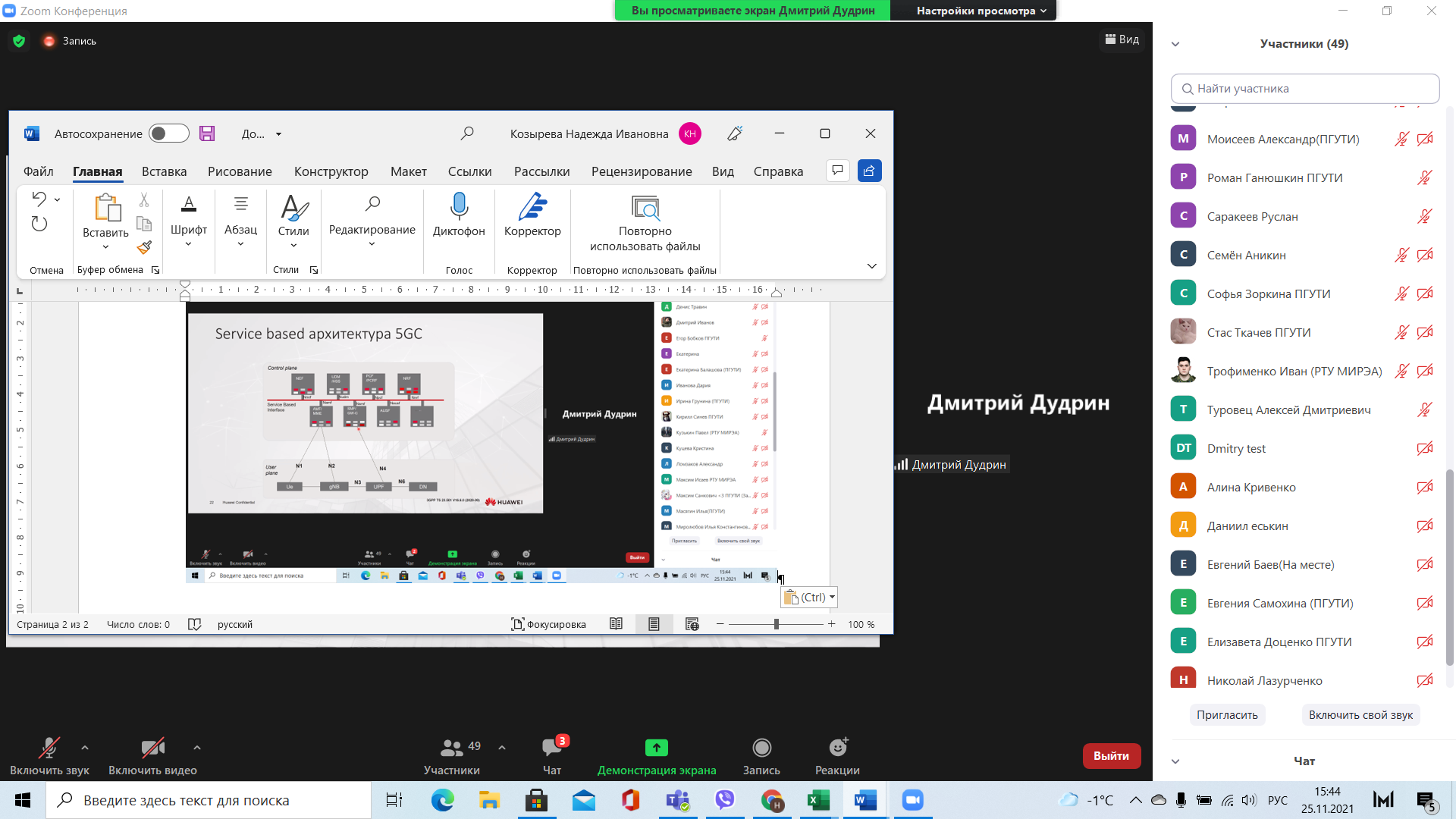Click the Пригласить button

coord(1227,714)
